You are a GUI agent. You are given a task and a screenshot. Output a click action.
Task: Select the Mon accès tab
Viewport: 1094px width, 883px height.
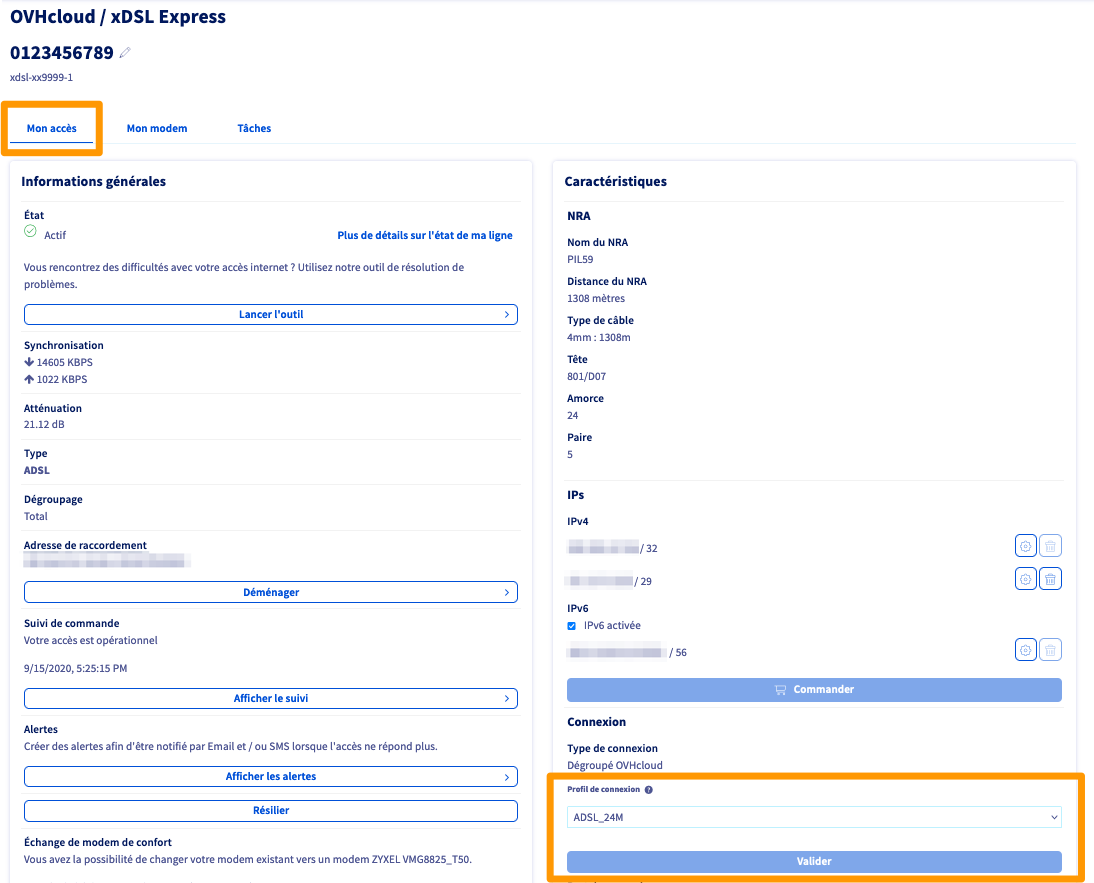point(52,128)
